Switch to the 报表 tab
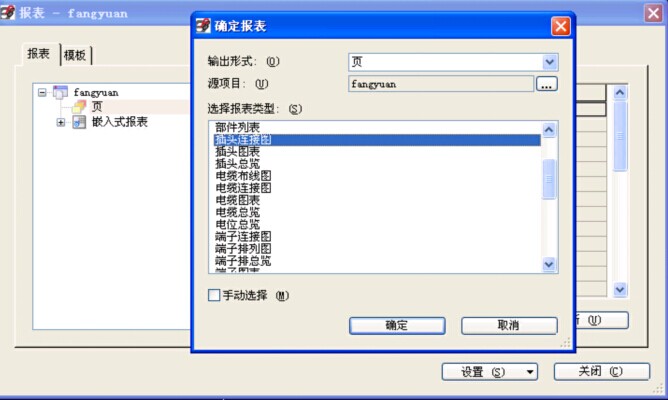This screenshot has height=400, width=668. click(40, 55)
